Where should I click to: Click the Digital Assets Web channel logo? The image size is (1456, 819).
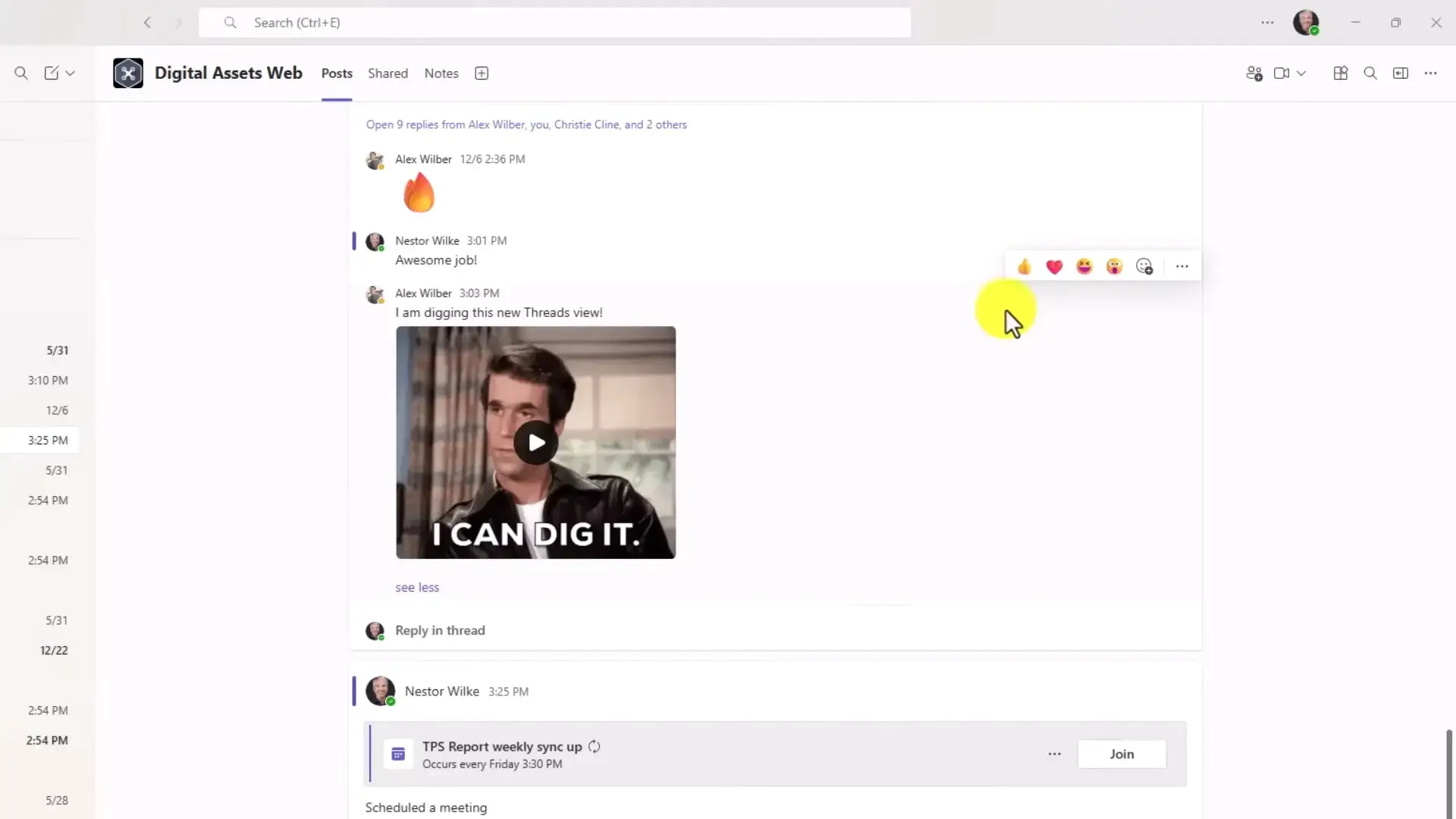(x=128, y=74)
